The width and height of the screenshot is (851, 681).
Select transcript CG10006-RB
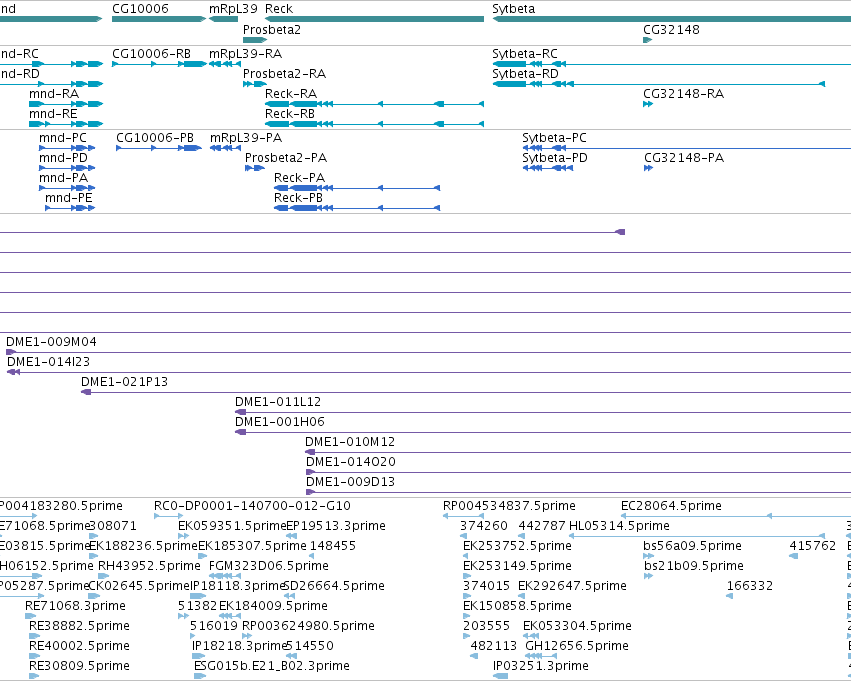pyautogui.click(x=151, y=54)
